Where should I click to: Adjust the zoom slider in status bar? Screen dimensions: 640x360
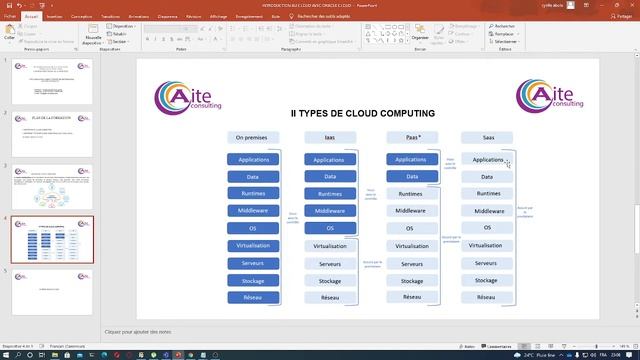[596, 346]
